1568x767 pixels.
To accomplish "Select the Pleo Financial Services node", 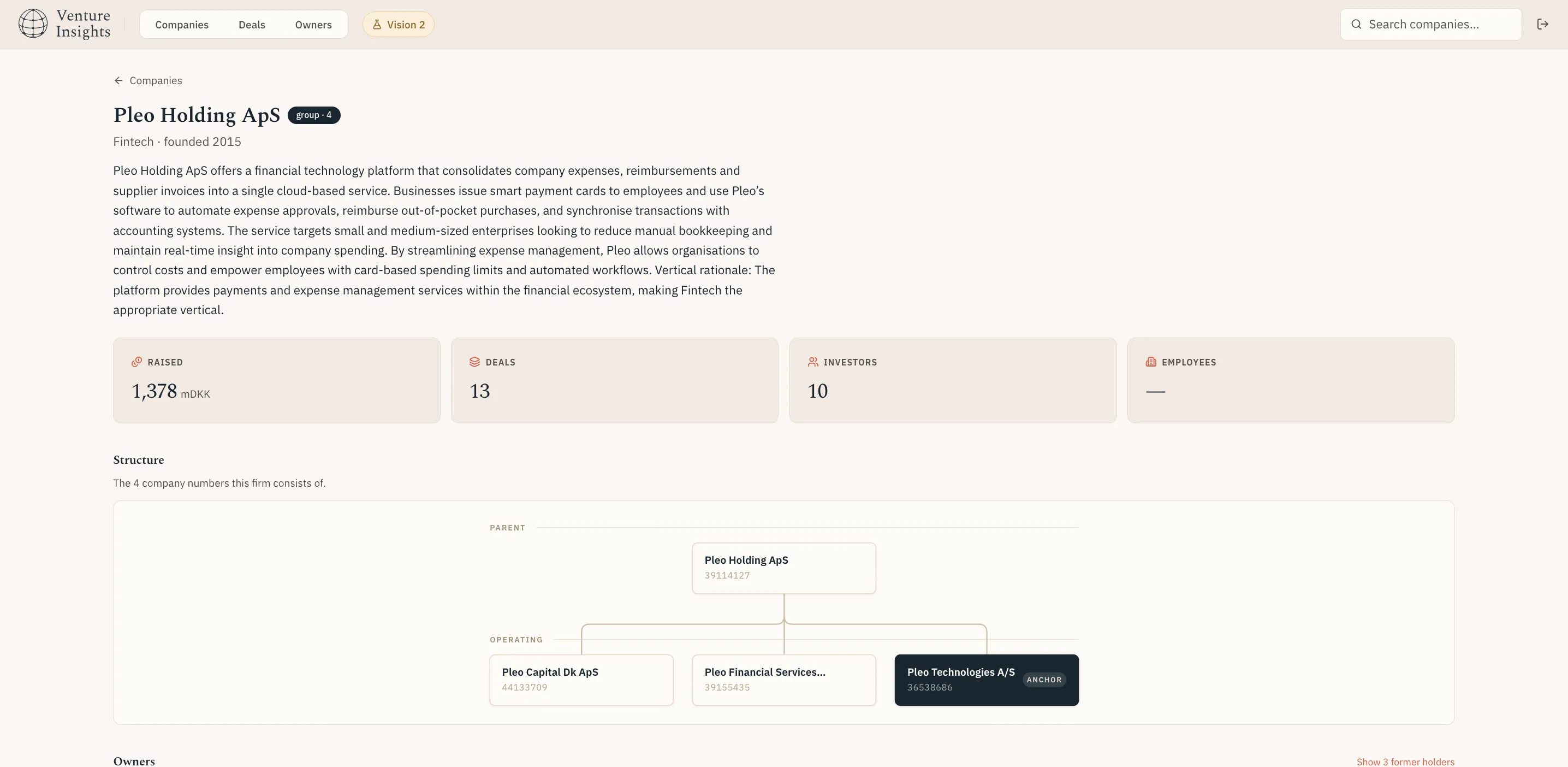I will 784,680.
